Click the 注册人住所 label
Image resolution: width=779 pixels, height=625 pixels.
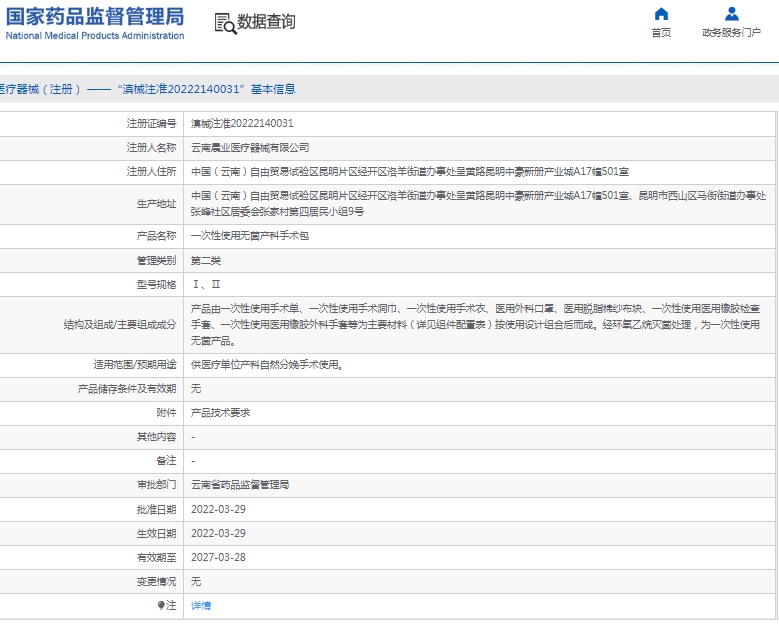[151, 172]
